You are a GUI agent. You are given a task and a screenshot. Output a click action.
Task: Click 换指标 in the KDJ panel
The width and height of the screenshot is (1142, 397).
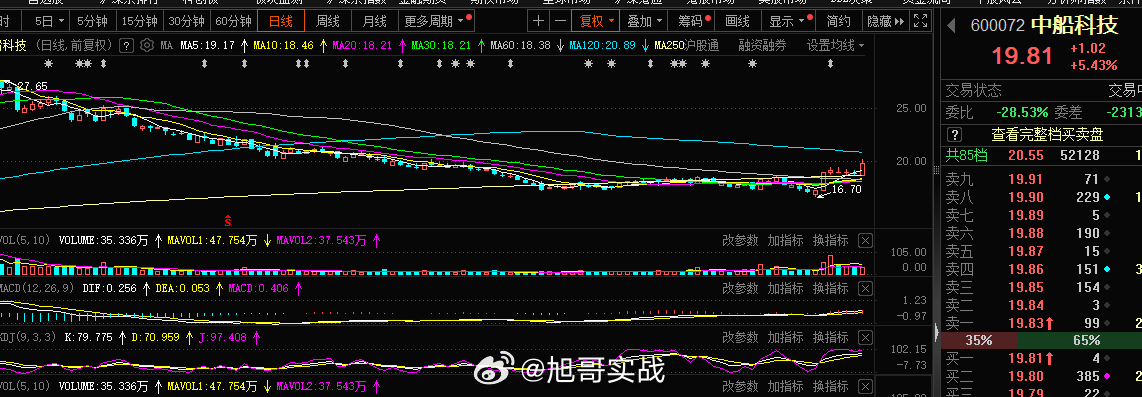pos(830,337)
